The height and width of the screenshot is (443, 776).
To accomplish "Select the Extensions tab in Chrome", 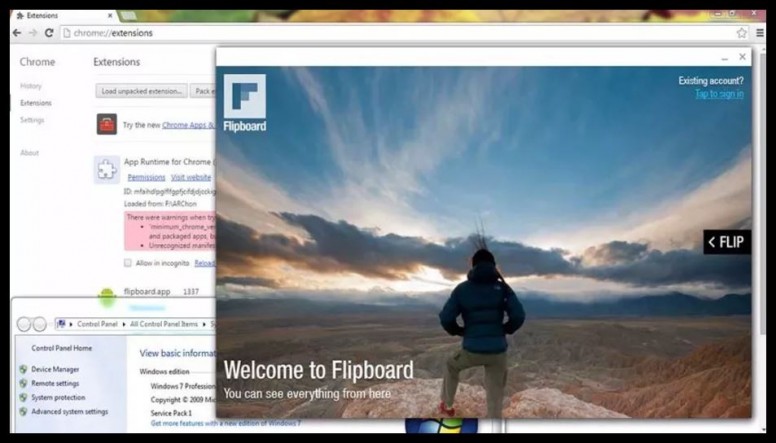I will tap(64, 16).
